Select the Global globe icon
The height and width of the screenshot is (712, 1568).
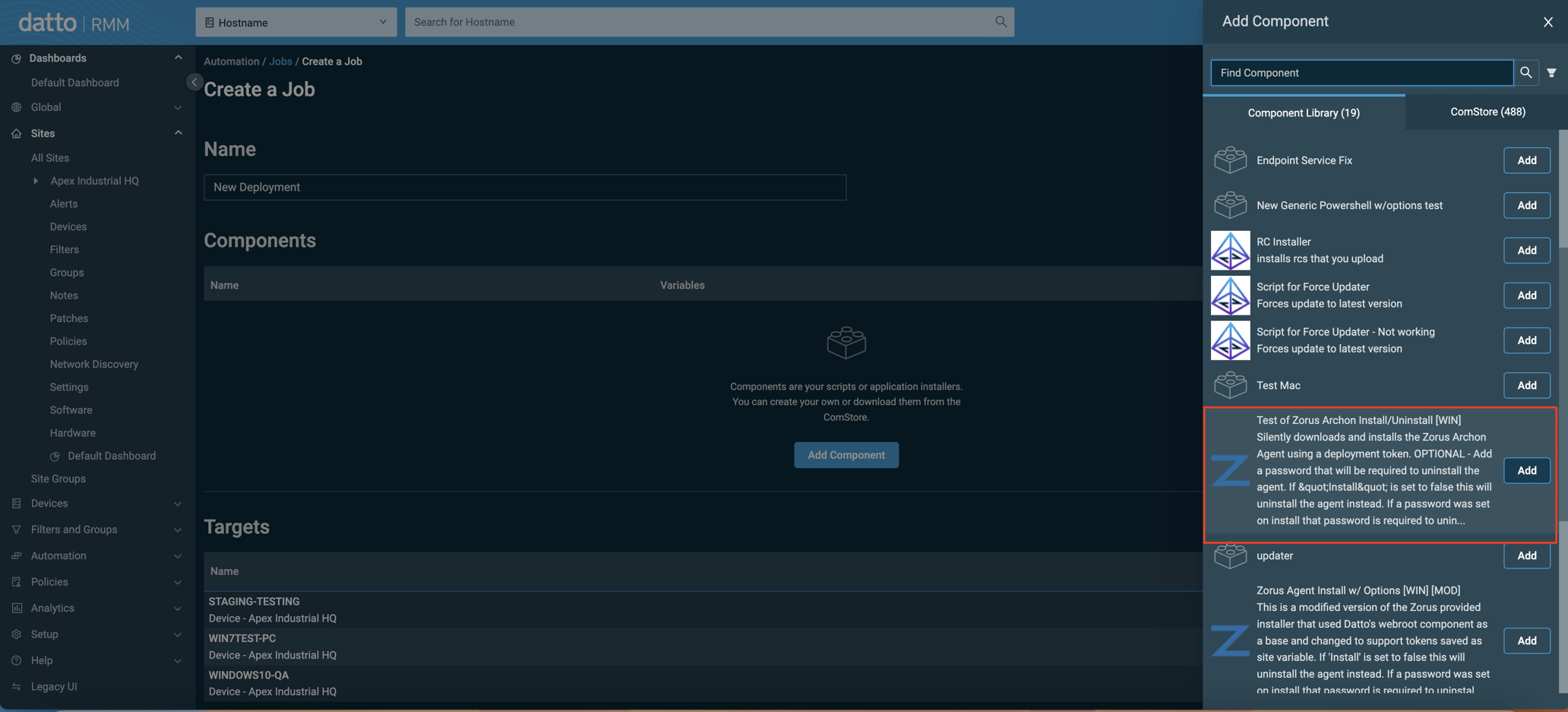point(16,107)
